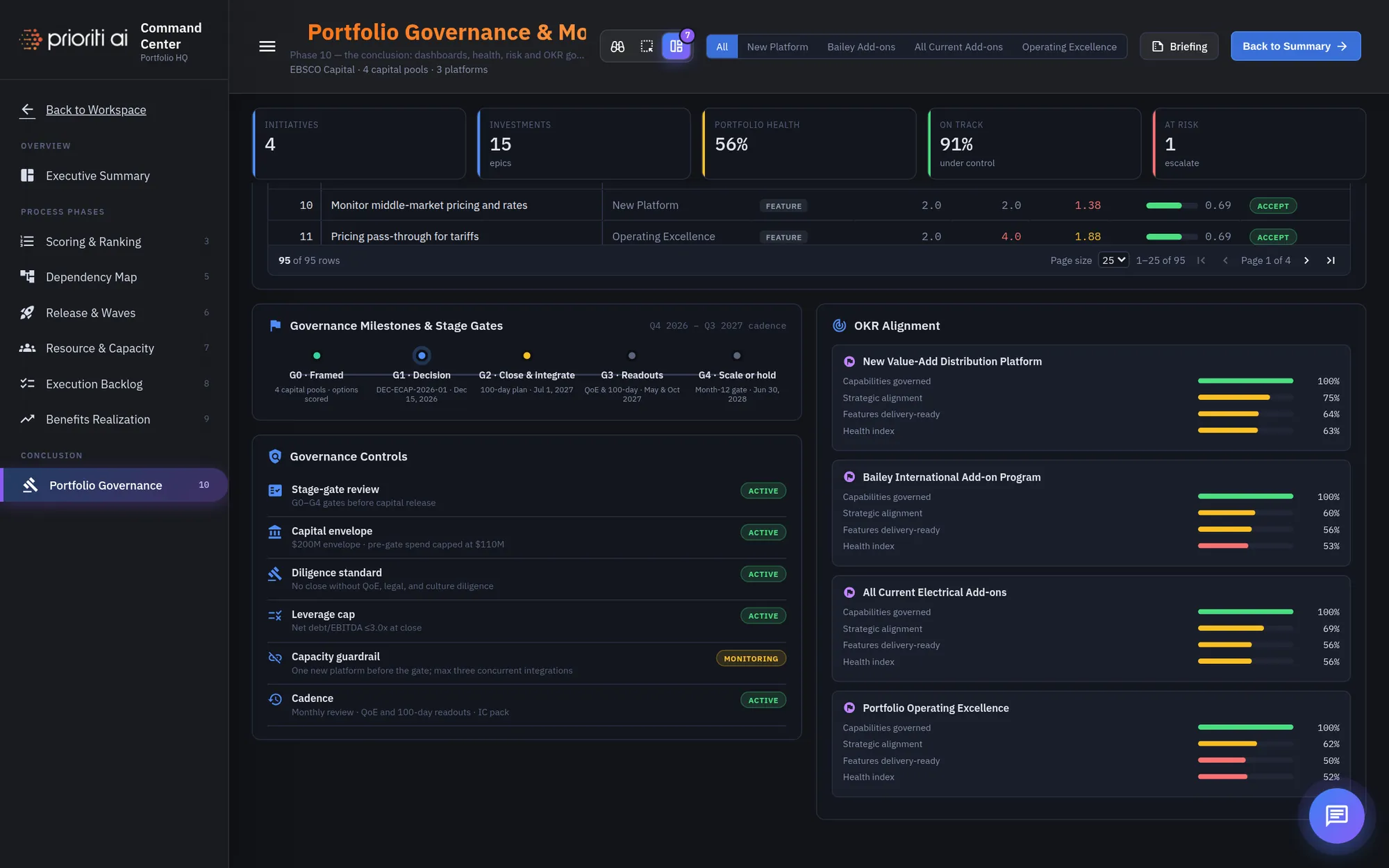Jump to the first page arrow
Image resolution: width=1389 pixels, height=868 pixels.
tap(1201, 260)
